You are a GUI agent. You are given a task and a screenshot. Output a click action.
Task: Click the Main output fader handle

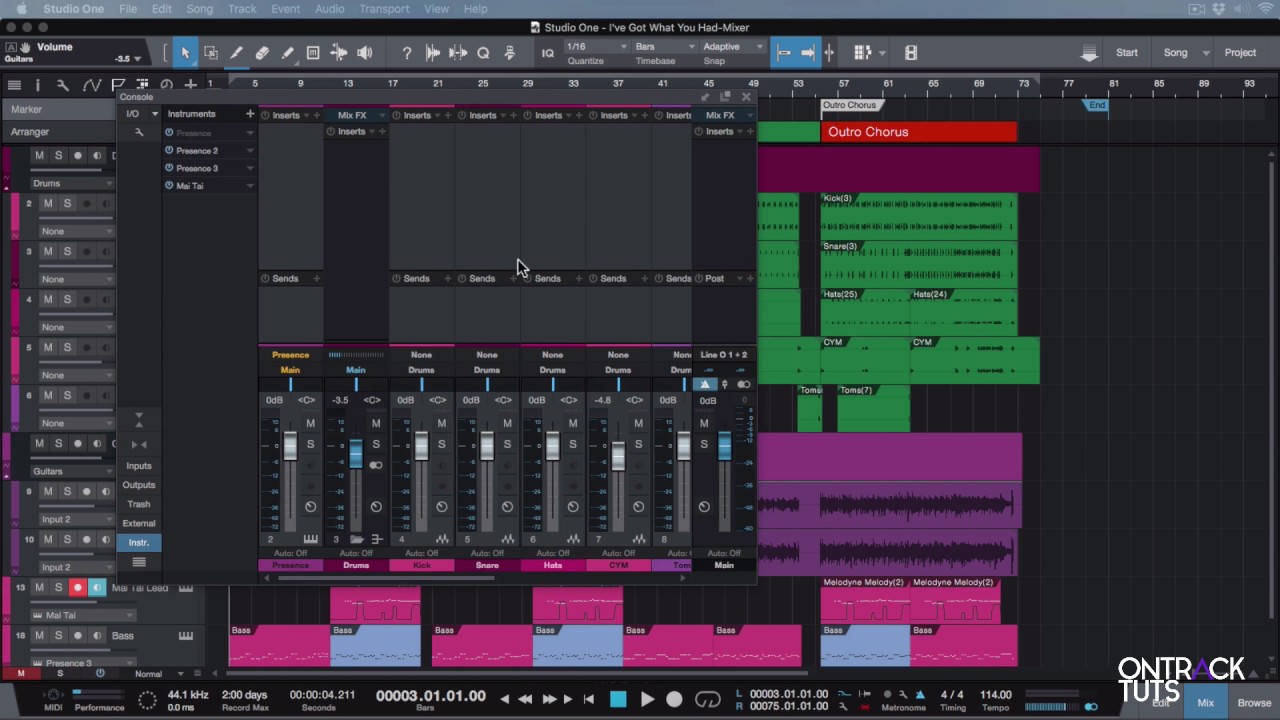click(724, 446)
